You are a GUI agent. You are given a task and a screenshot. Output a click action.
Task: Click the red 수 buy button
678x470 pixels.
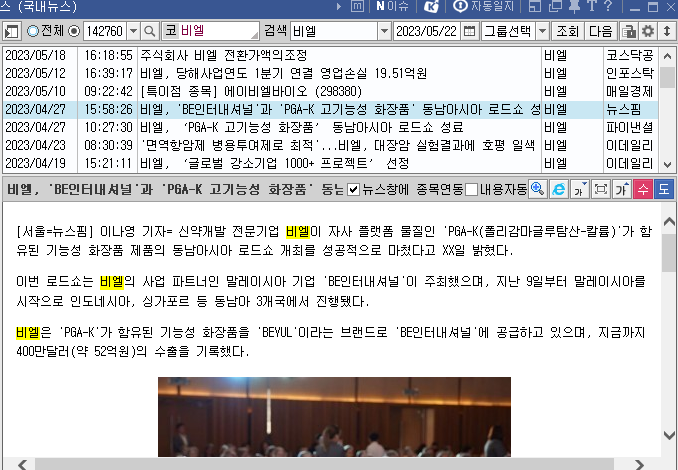643,189
